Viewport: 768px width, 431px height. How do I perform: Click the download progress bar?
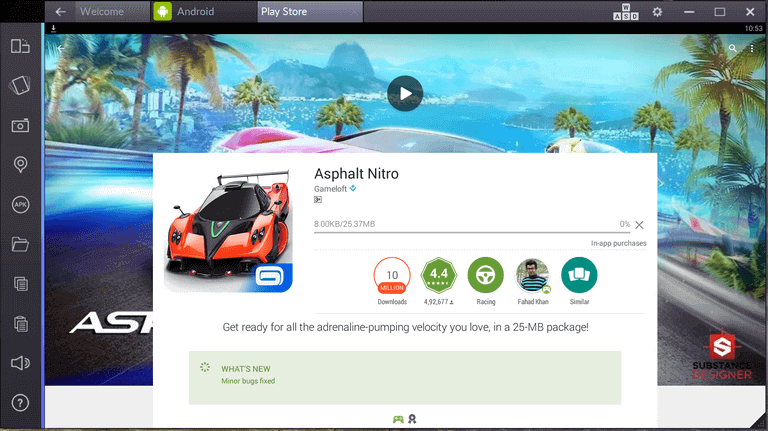click(x=472, y=232)
